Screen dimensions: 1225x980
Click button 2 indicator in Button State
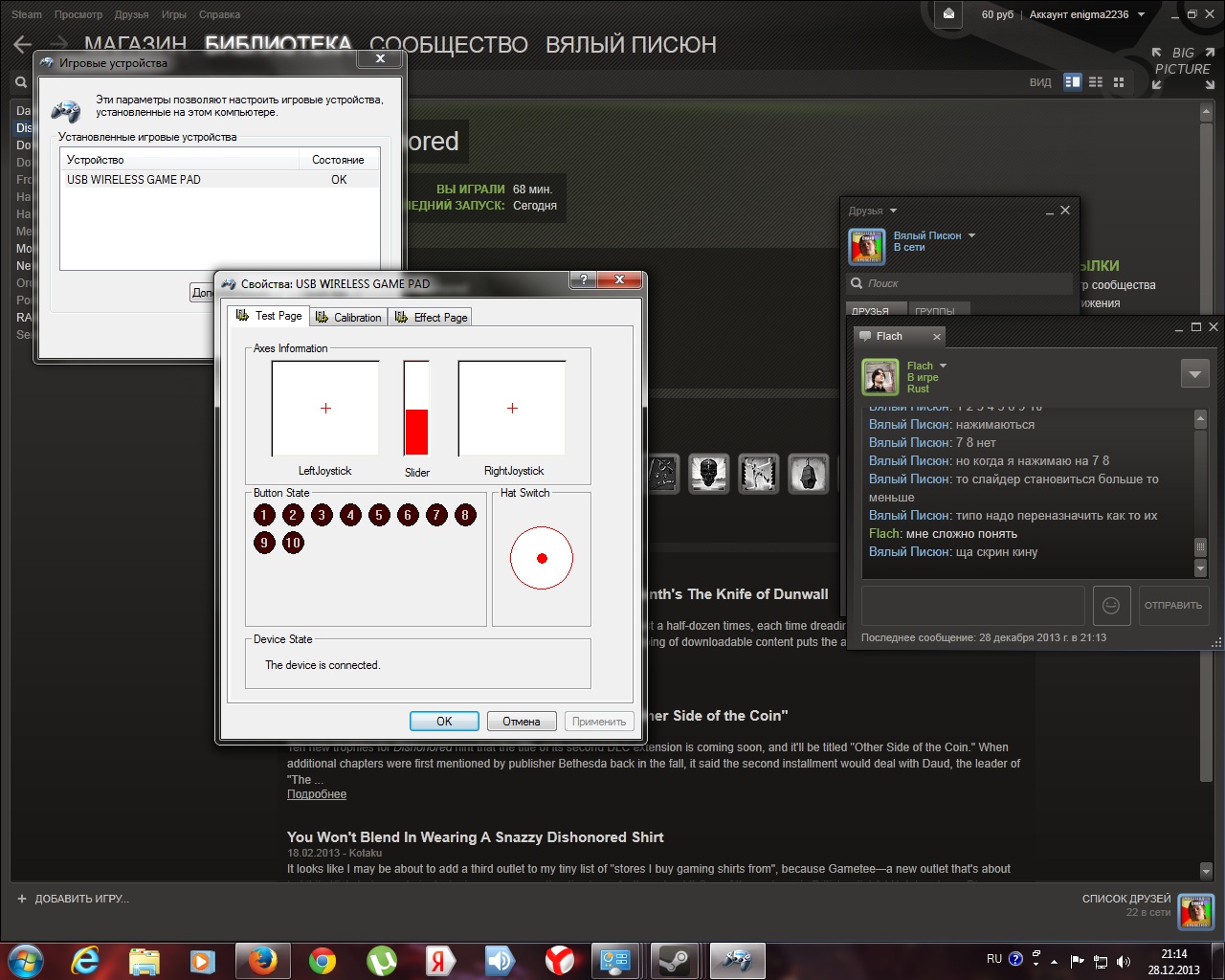point(293,515)
